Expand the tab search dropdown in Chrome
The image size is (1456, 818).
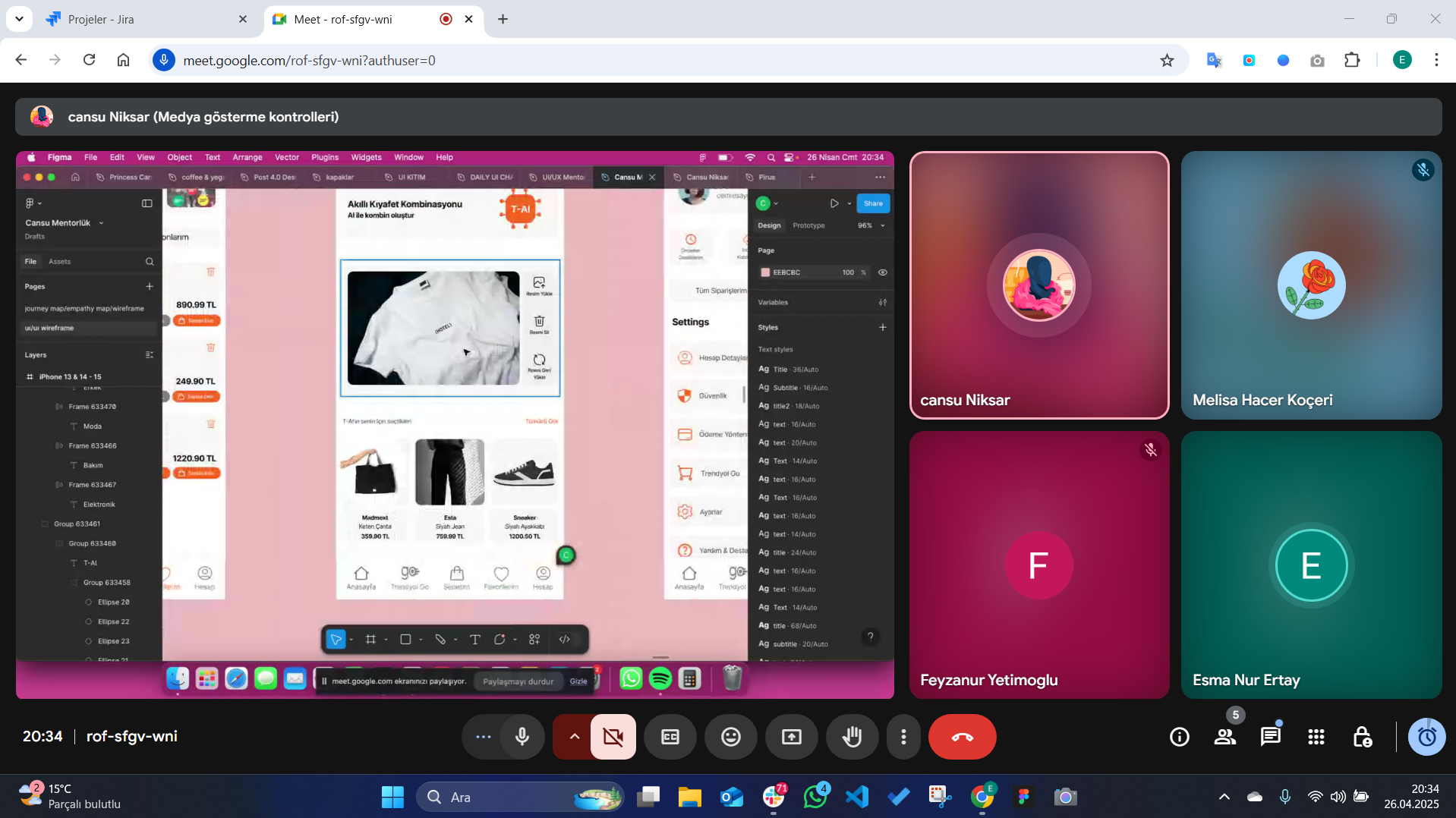(19, 19)
